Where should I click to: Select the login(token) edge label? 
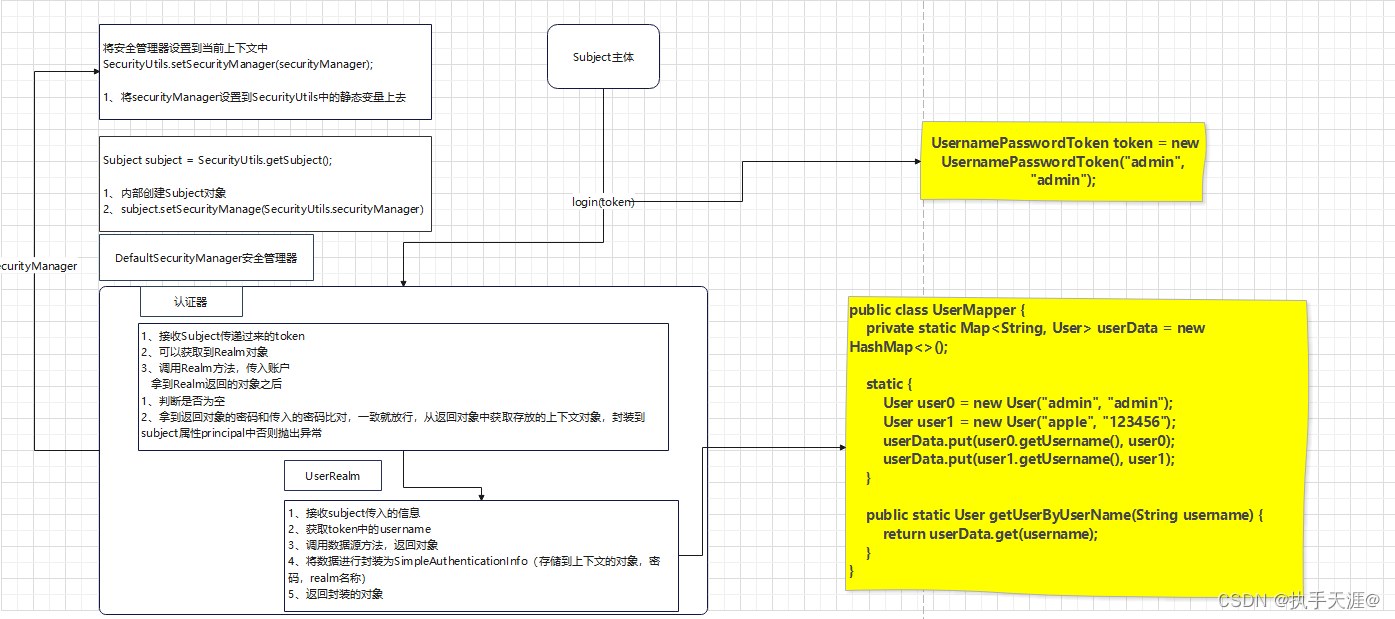click(602, 201)
